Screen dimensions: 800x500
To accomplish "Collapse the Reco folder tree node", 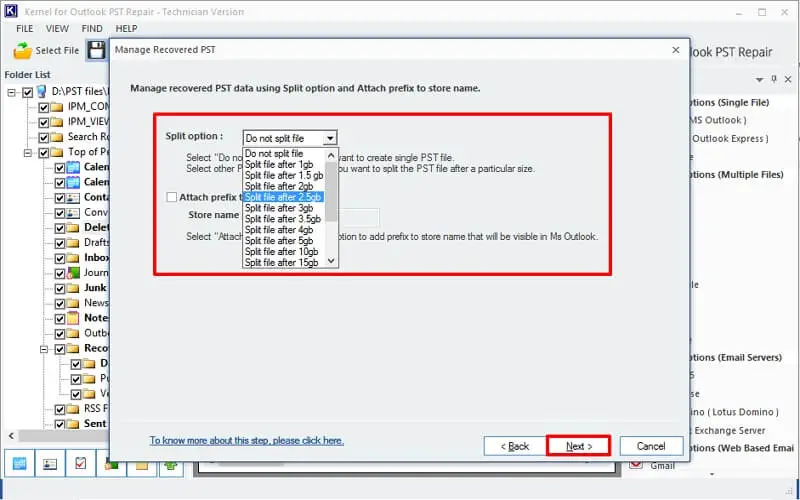I will [44, 349].
